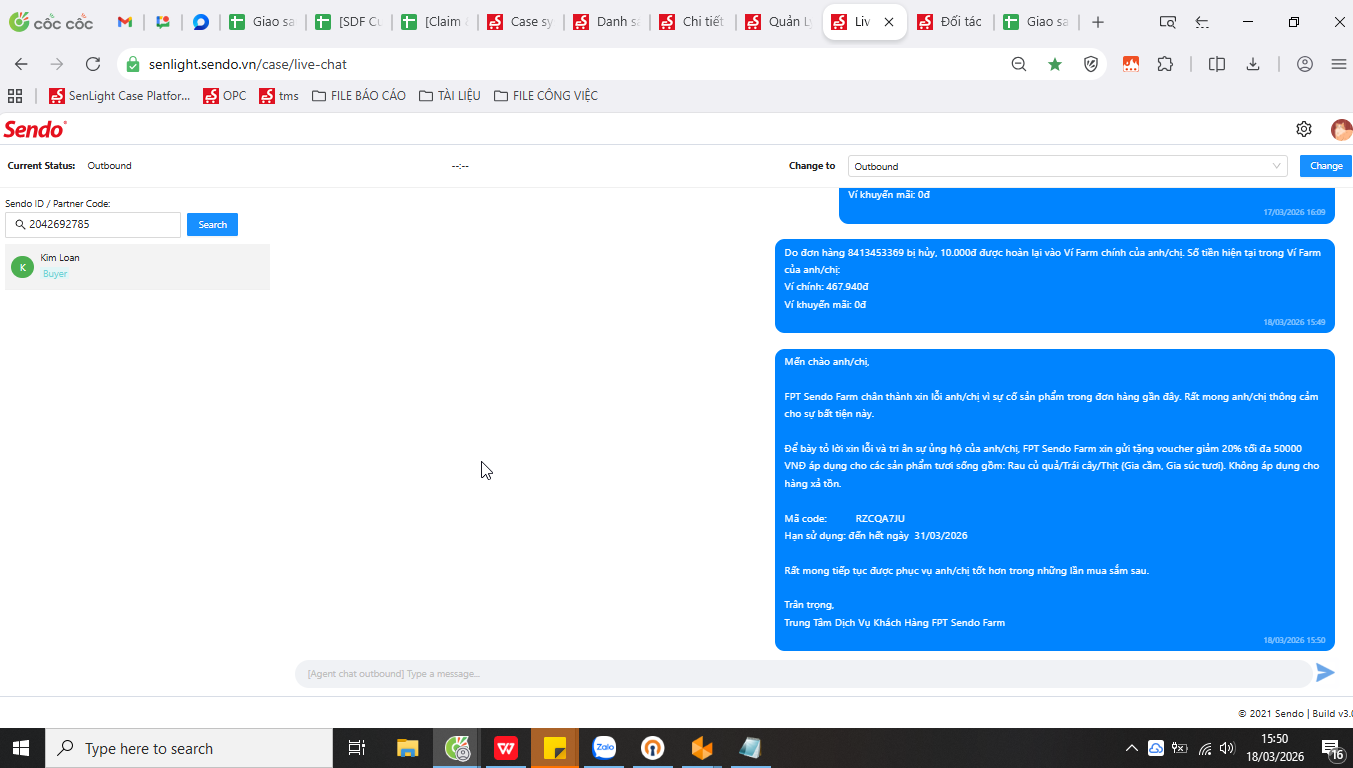
Task: Click the Change button
Action: click(x=1326, y=166)
